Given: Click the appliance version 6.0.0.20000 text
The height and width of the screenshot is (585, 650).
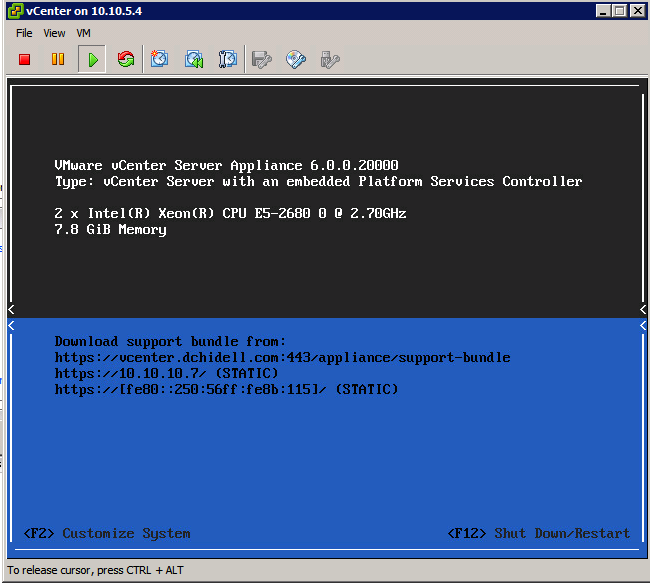Looking at the screenshot, I should click(354, 165).
